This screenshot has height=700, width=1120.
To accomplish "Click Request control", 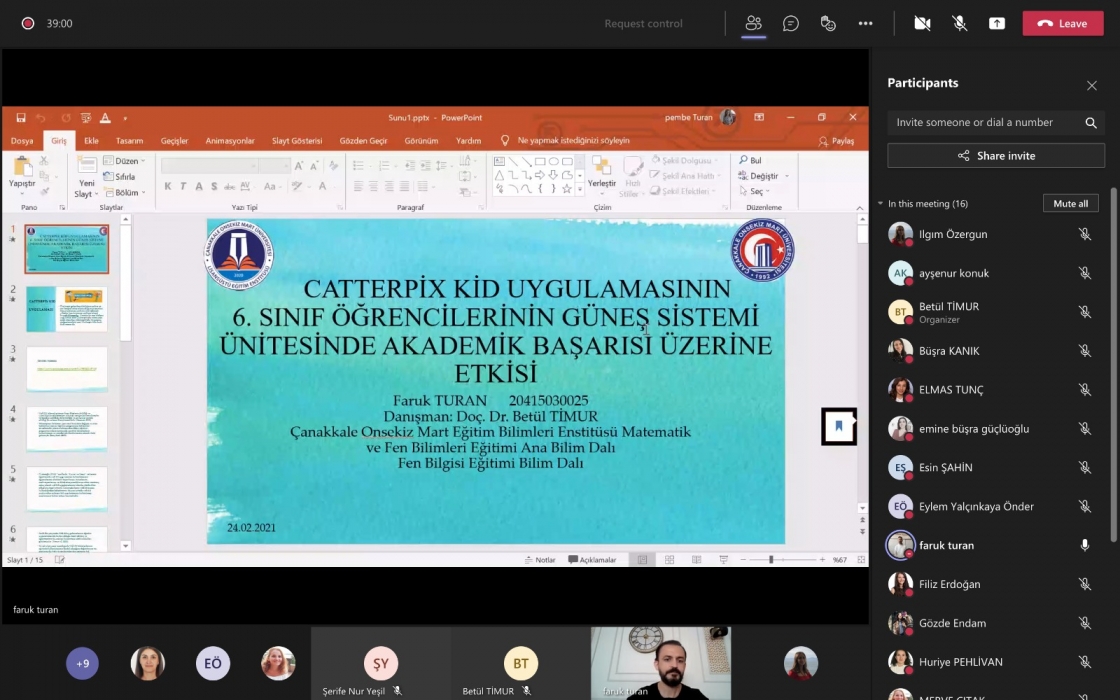I will 644,24.
